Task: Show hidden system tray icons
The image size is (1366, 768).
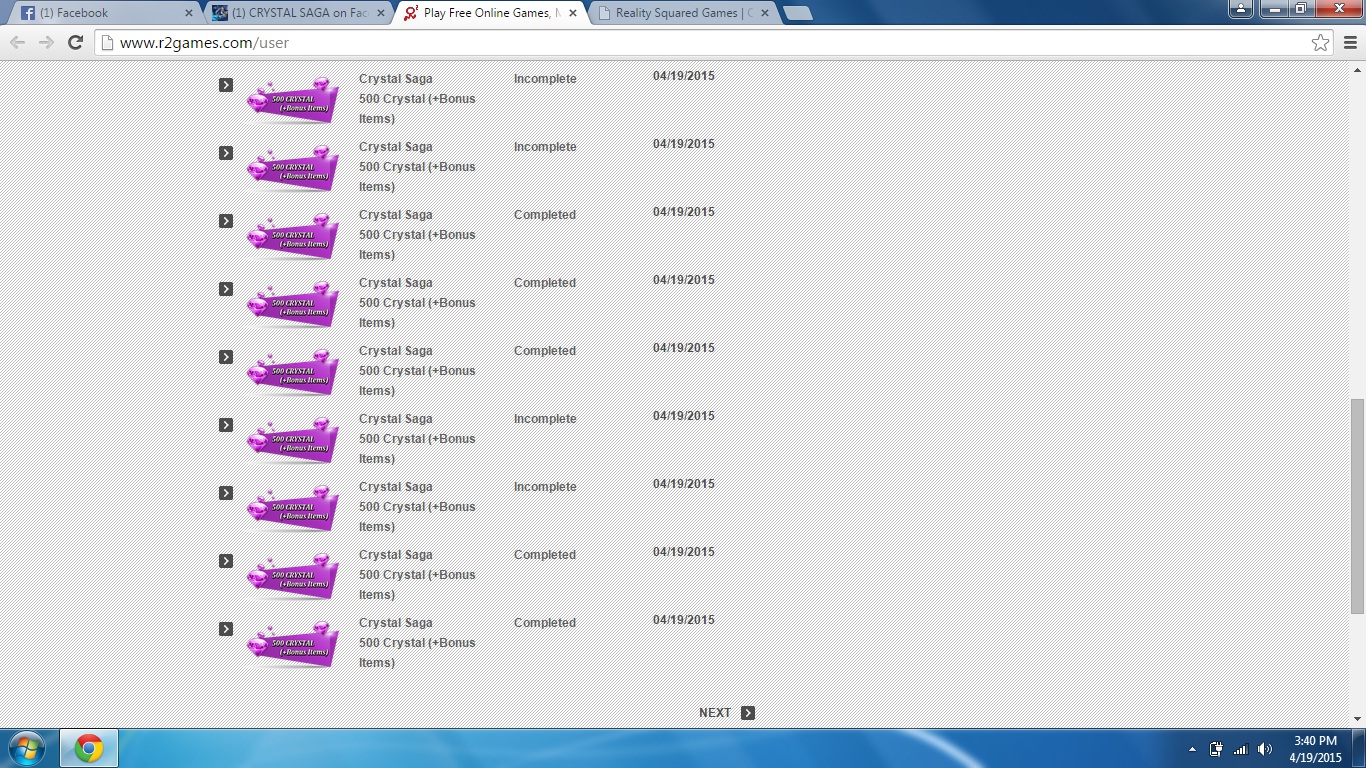Action: pos(1192,749)
